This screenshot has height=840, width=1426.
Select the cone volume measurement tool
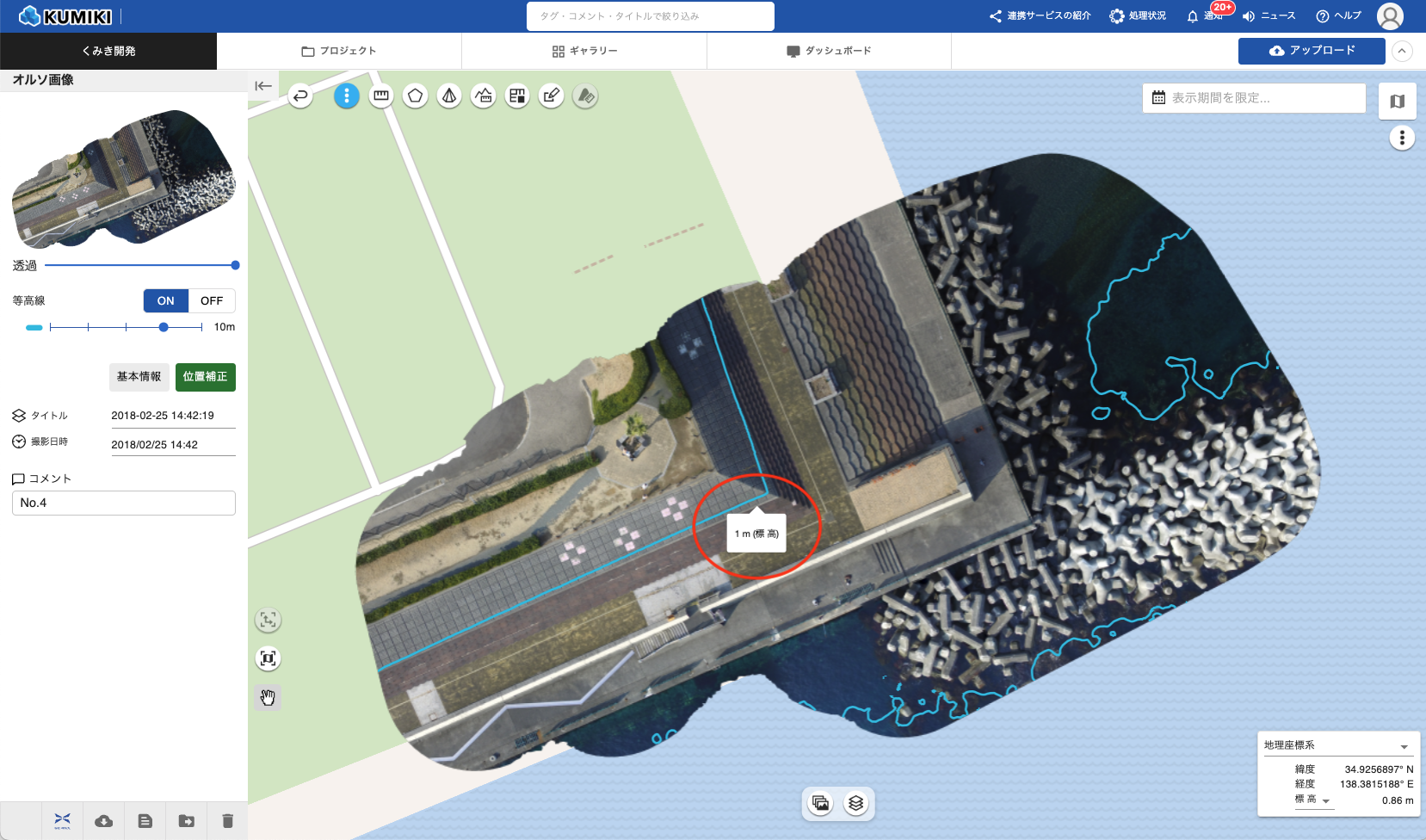coord(449,96)
